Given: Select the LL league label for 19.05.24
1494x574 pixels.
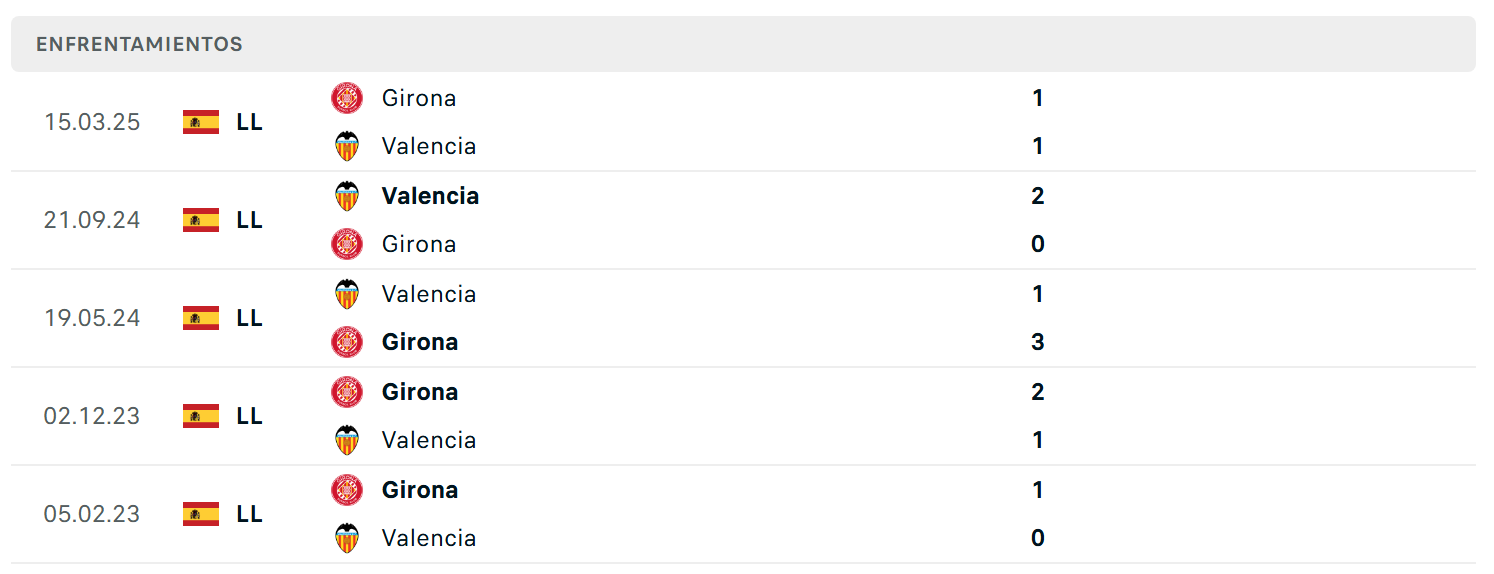Looking at the screenshot, I should (250, 318).
